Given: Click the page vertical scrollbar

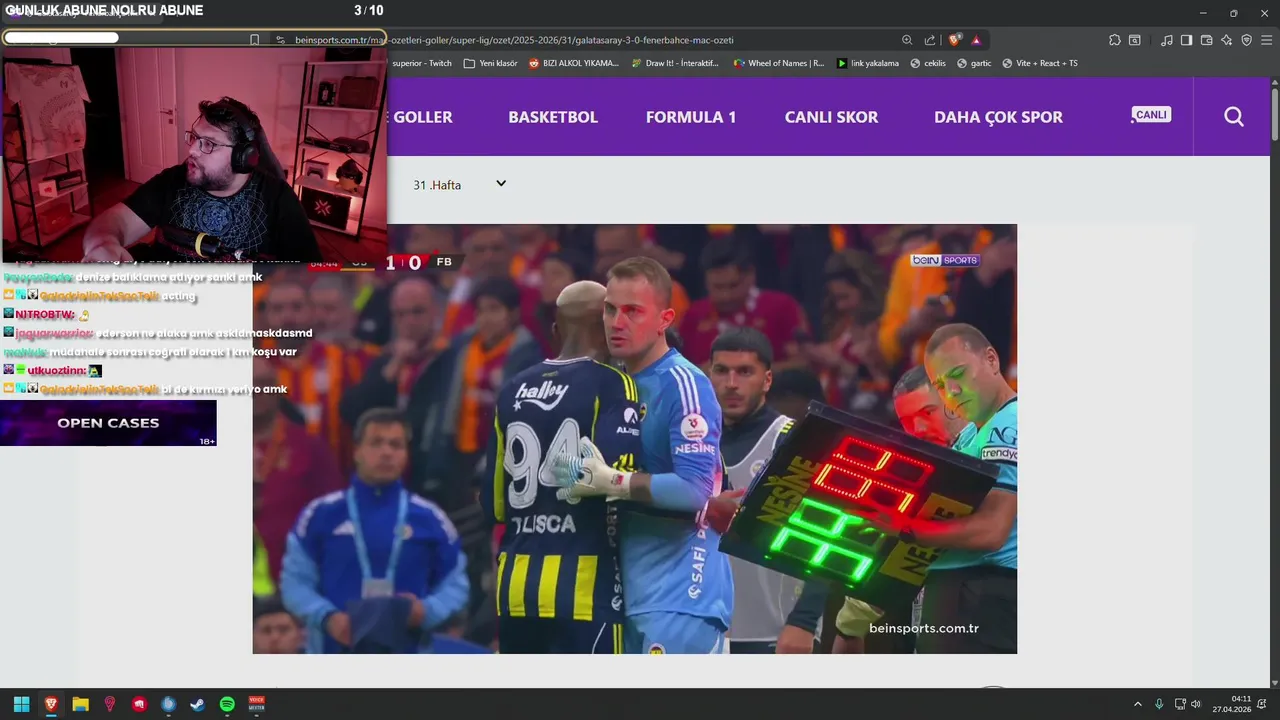Looking at the screenshot, I should [1274, 115].
